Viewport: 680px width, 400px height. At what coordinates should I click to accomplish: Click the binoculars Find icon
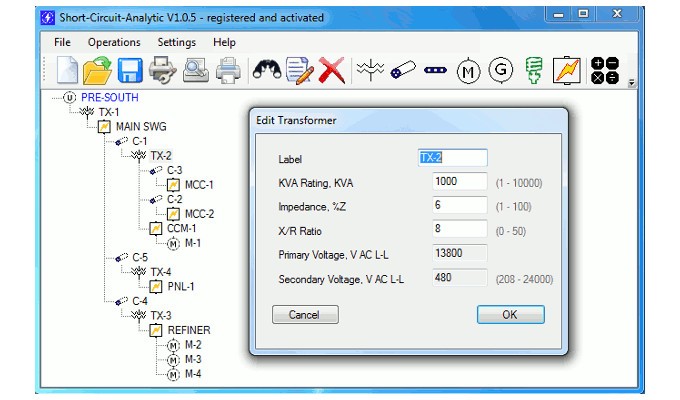coord(267,70)
